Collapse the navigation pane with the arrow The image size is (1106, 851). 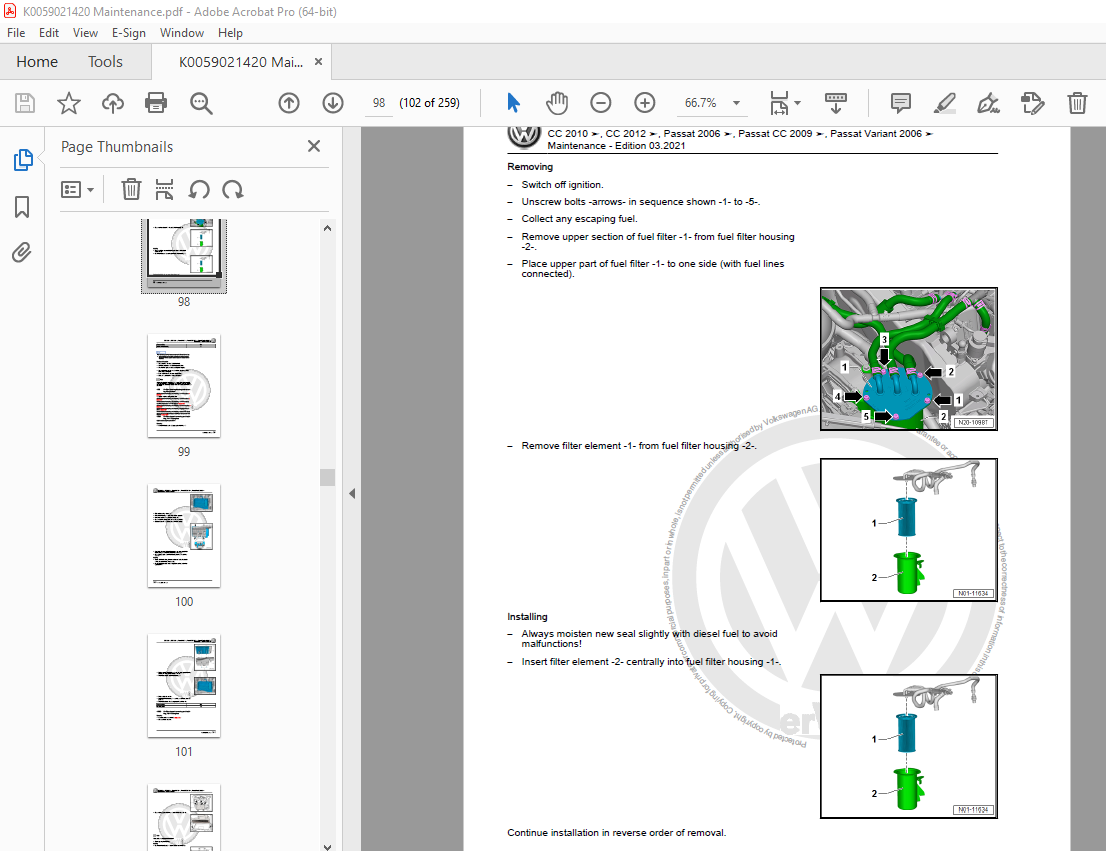[x=352, y=494]
